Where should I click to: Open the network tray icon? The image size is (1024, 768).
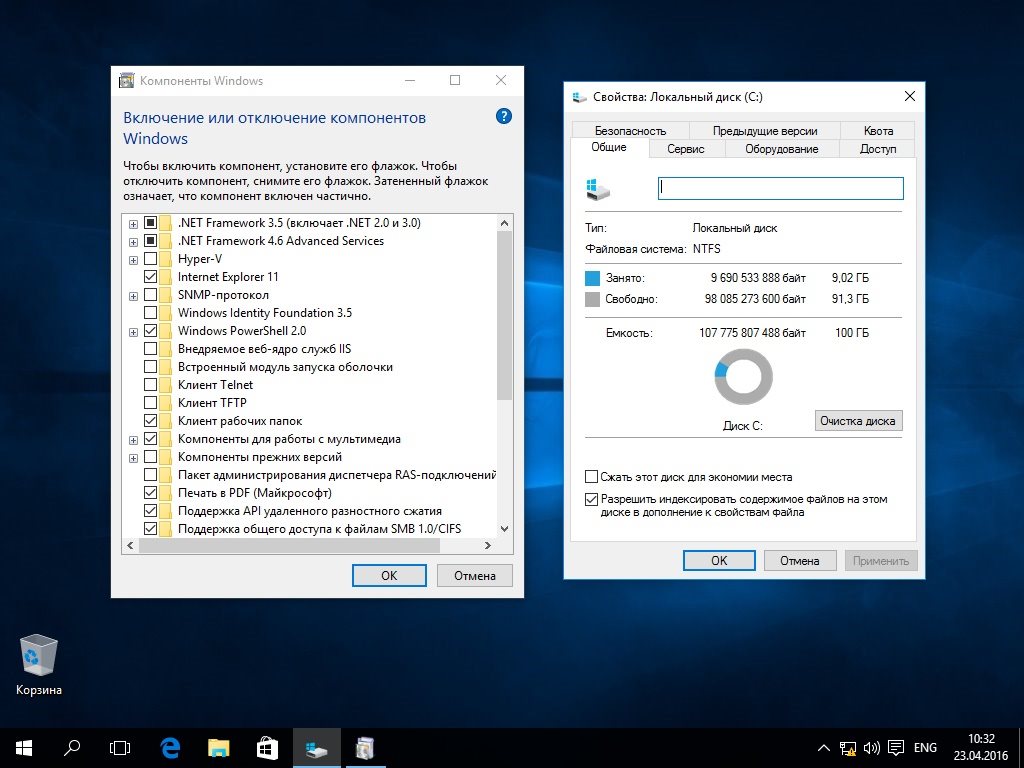point(848,748)
